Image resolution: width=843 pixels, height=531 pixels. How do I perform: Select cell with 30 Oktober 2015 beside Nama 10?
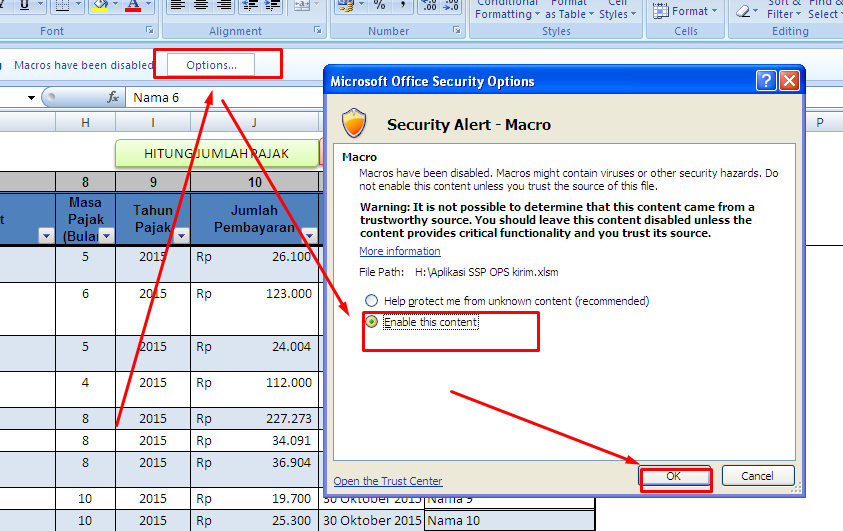pyautogui.click(x=372, y=520)
